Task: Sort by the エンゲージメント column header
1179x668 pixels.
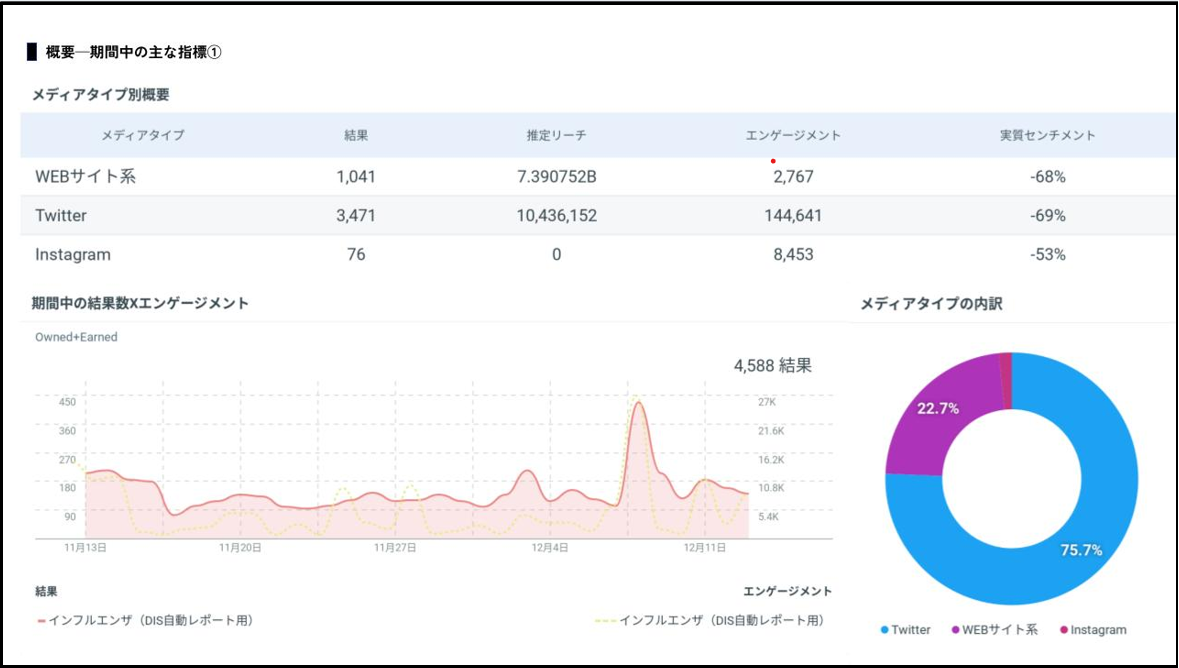Action: click(793, 136)
